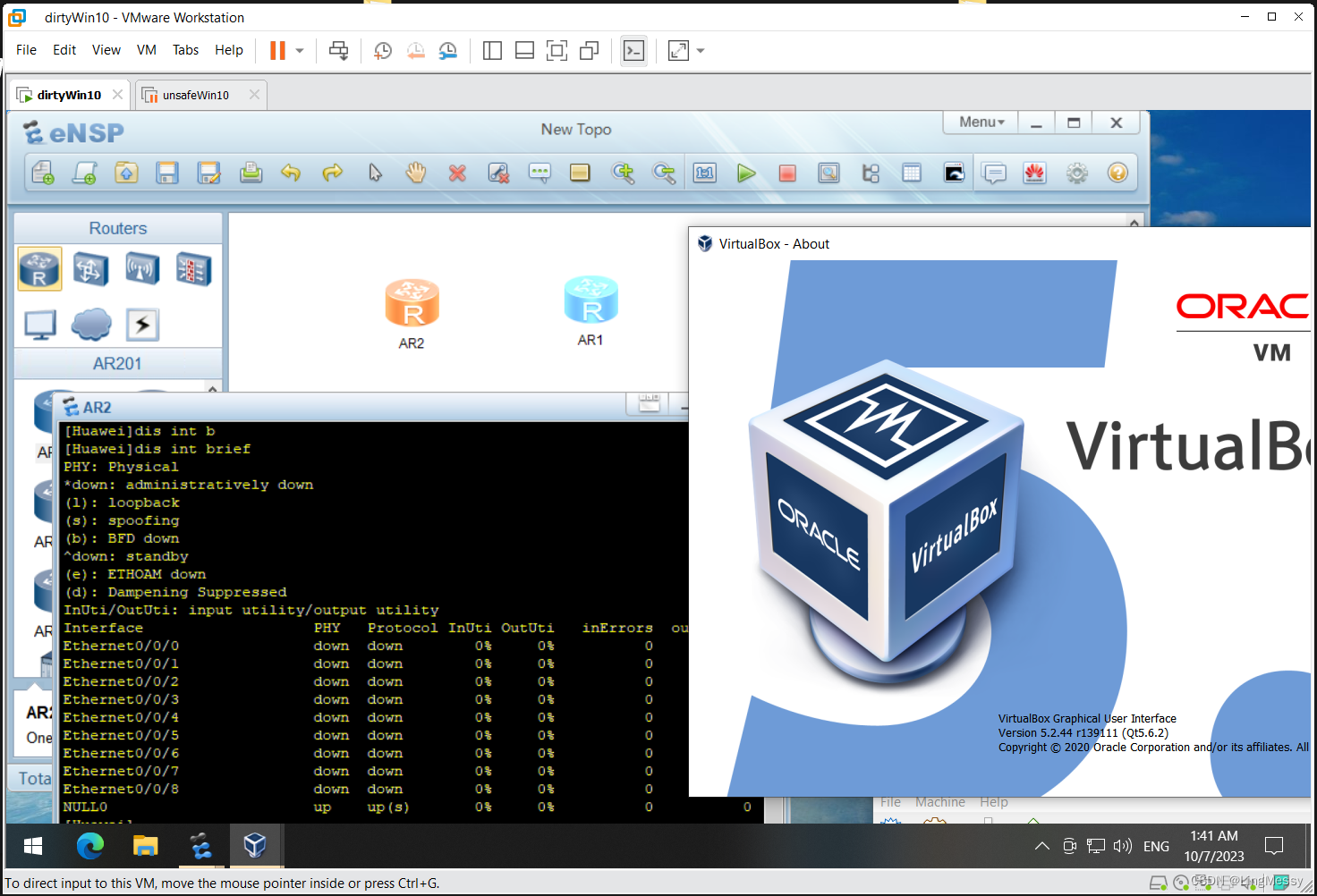Click the new sample topology scroll icon
This screenshot has width=1317, height=896.
point(85,173)
